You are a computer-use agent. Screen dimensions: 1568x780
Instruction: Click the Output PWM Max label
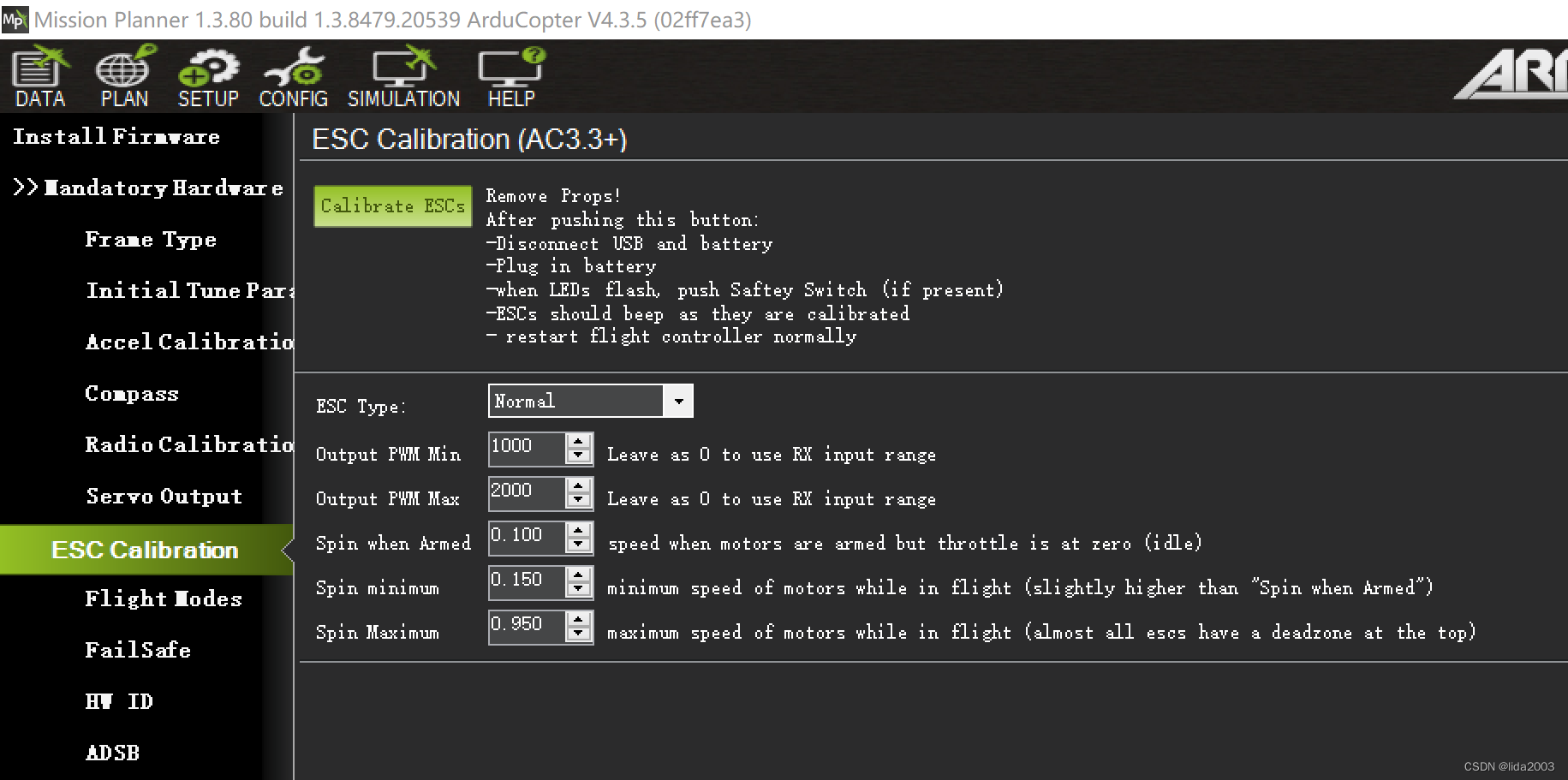(x=387, y=499)
